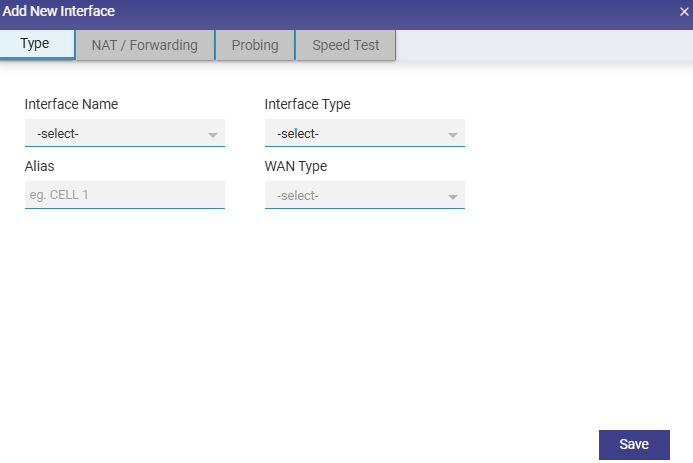Select the Speed Test tab
Viewport: 693px width, 463px height.
346,45
